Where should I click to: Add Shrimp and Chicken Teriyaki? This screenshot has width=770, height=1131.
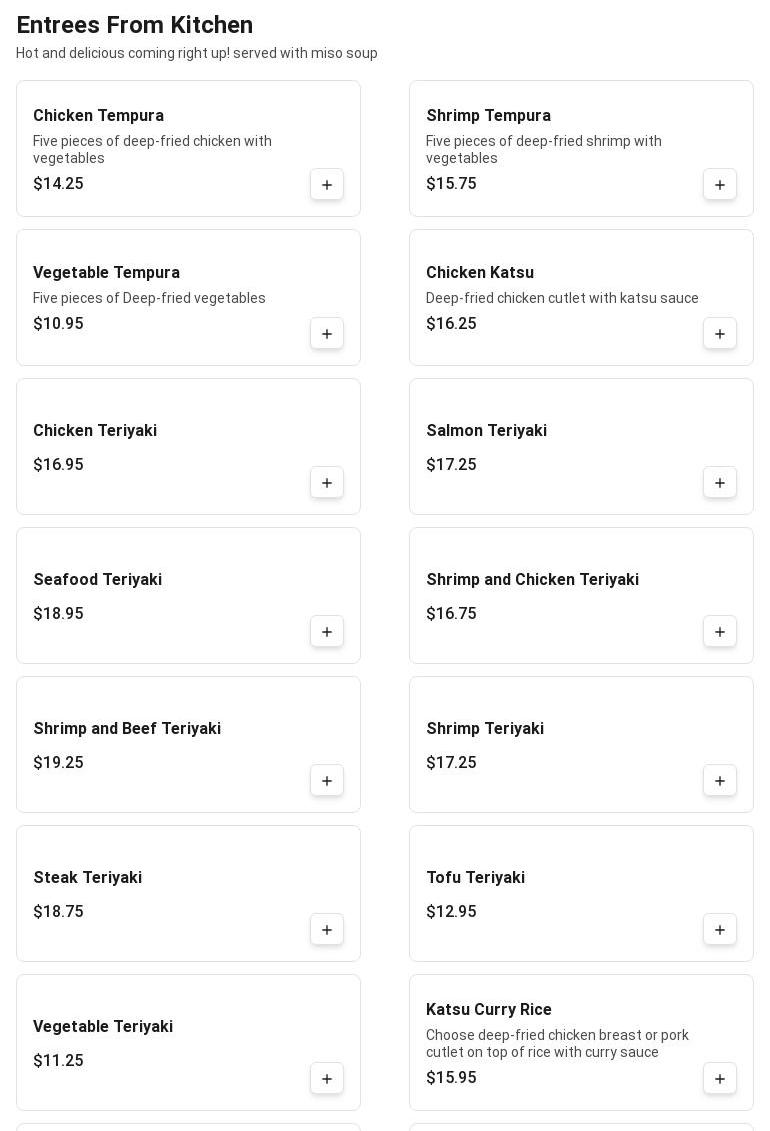tap(720, 632)
